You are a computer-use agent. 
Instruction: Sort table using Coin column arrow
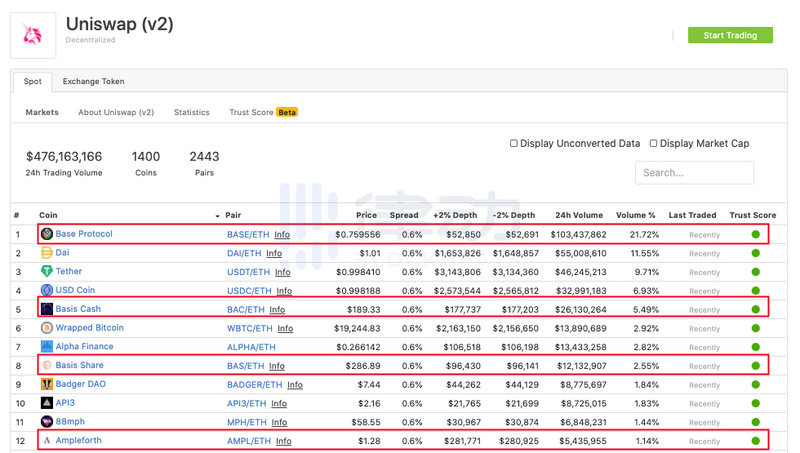coord(217,216)
